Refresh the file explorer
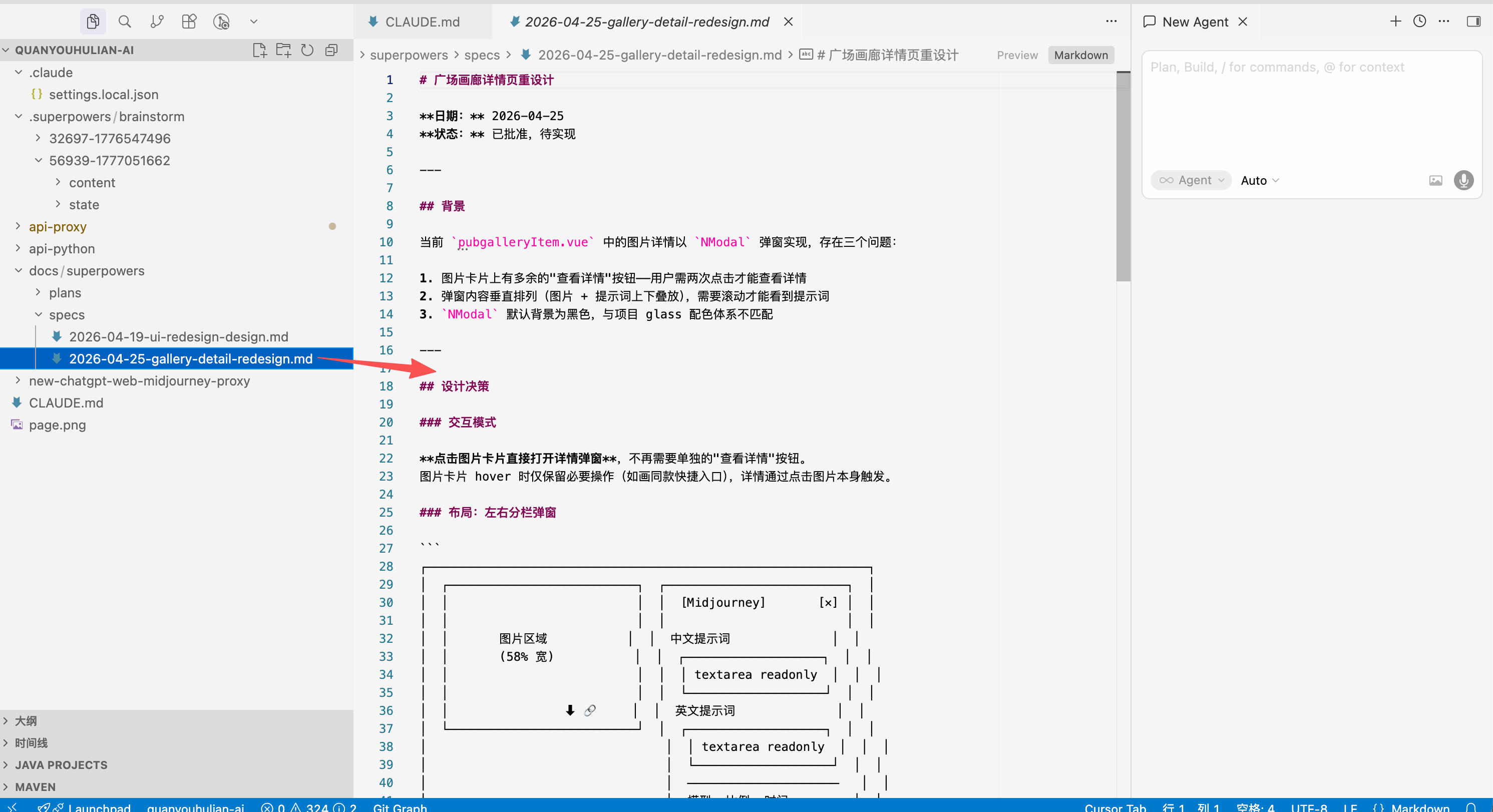Viewport: 1493px width, 812px height. (307, 50)
